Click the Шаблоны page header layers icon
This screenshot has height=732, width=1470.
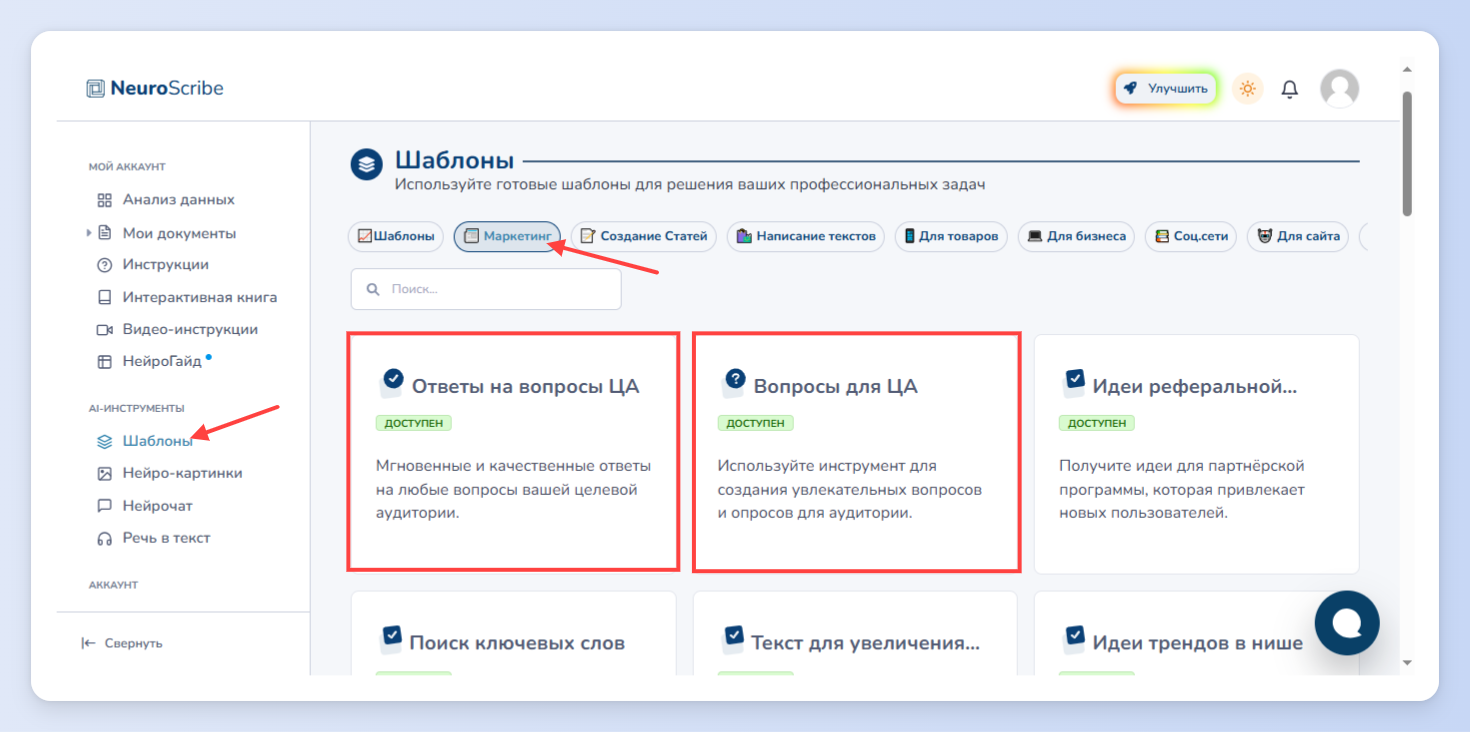pyautogui.click(x=367, y=164)
